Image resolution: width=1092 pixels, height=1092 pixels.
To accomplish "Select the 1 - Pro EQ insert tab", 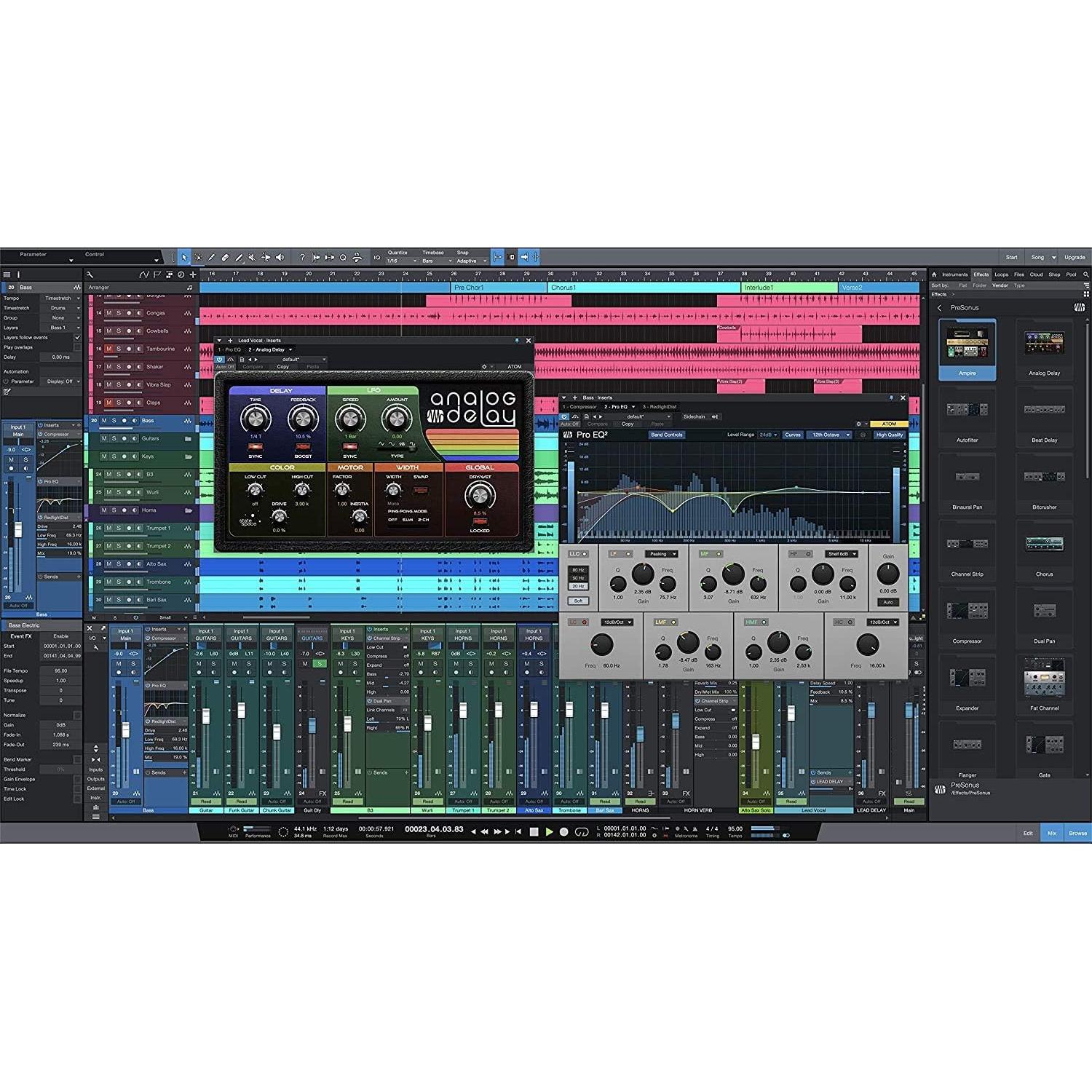I will (x=230, y=350).
